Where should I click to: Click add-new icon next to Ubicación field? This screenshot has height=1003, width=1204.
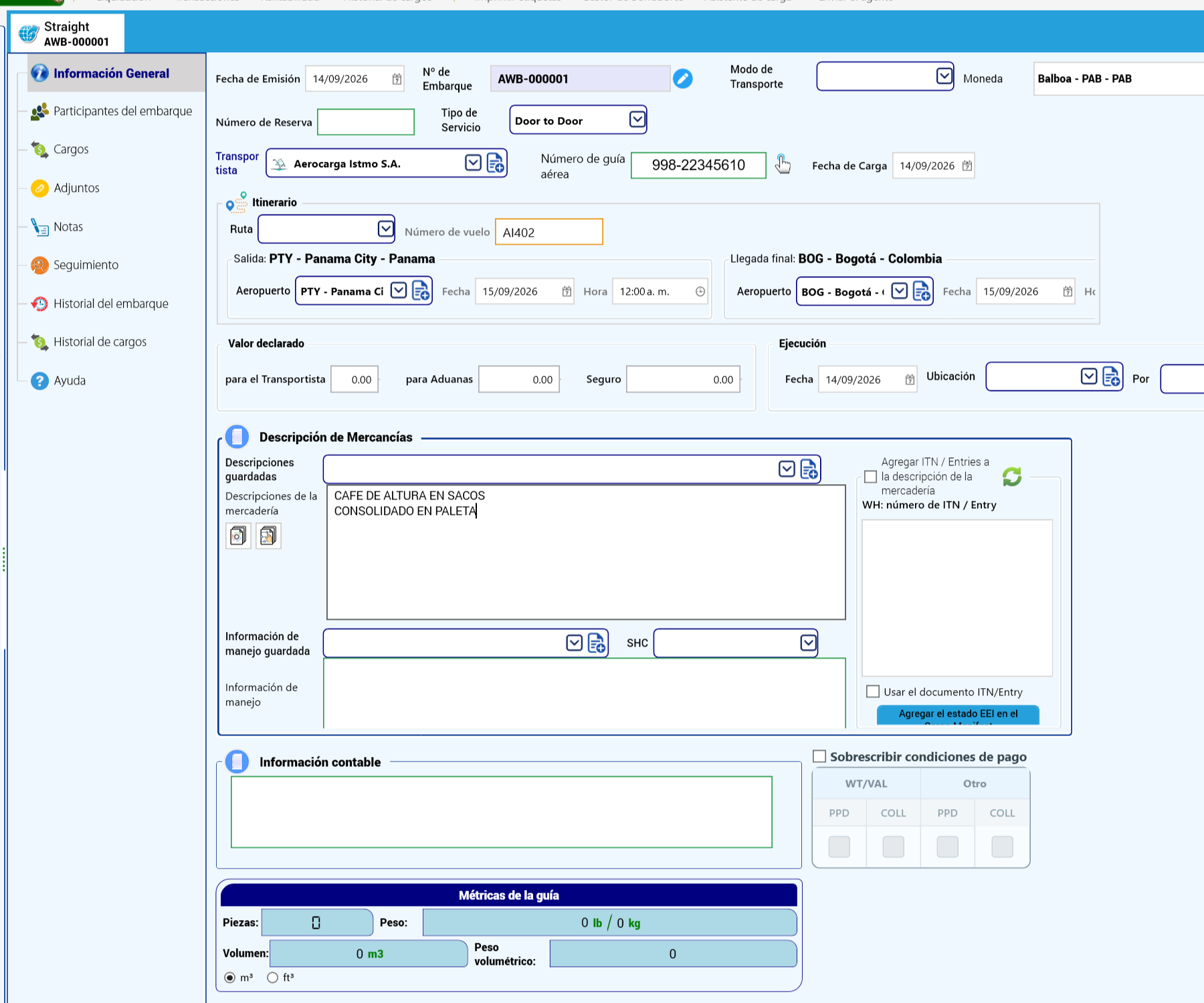pyautogui.click(x=1111, y=376)
